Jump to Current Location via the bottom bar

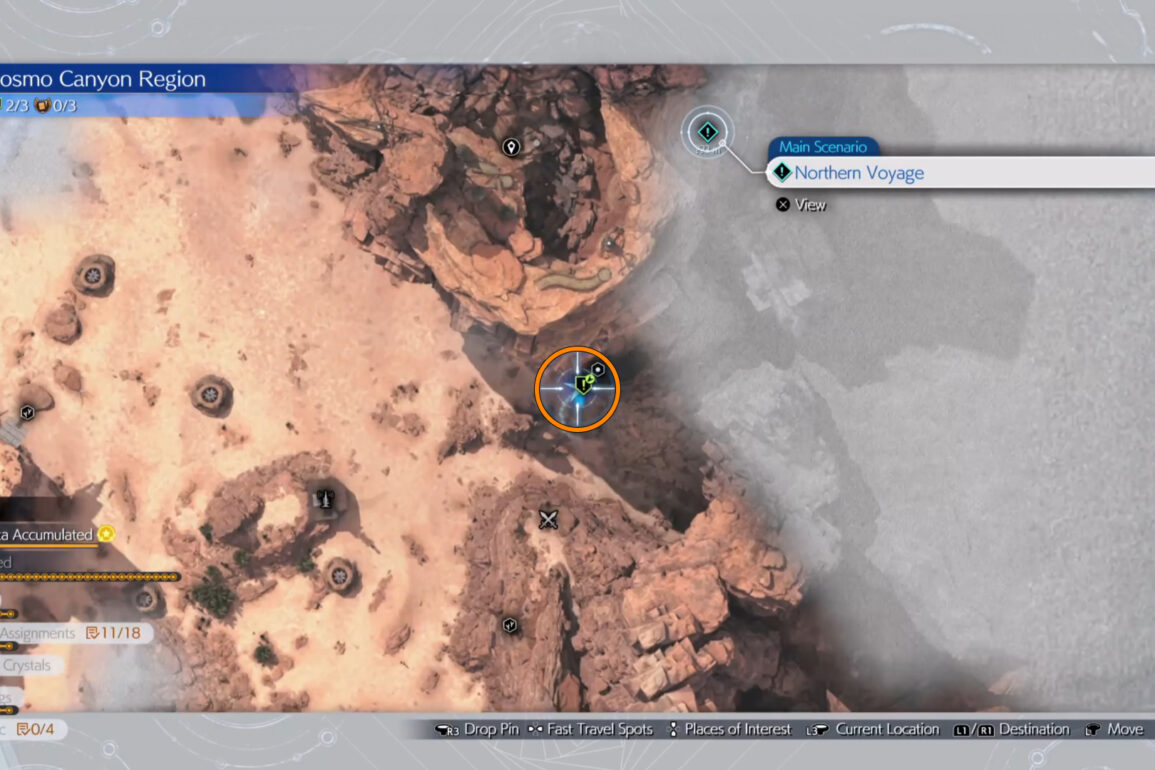point(876,729)
